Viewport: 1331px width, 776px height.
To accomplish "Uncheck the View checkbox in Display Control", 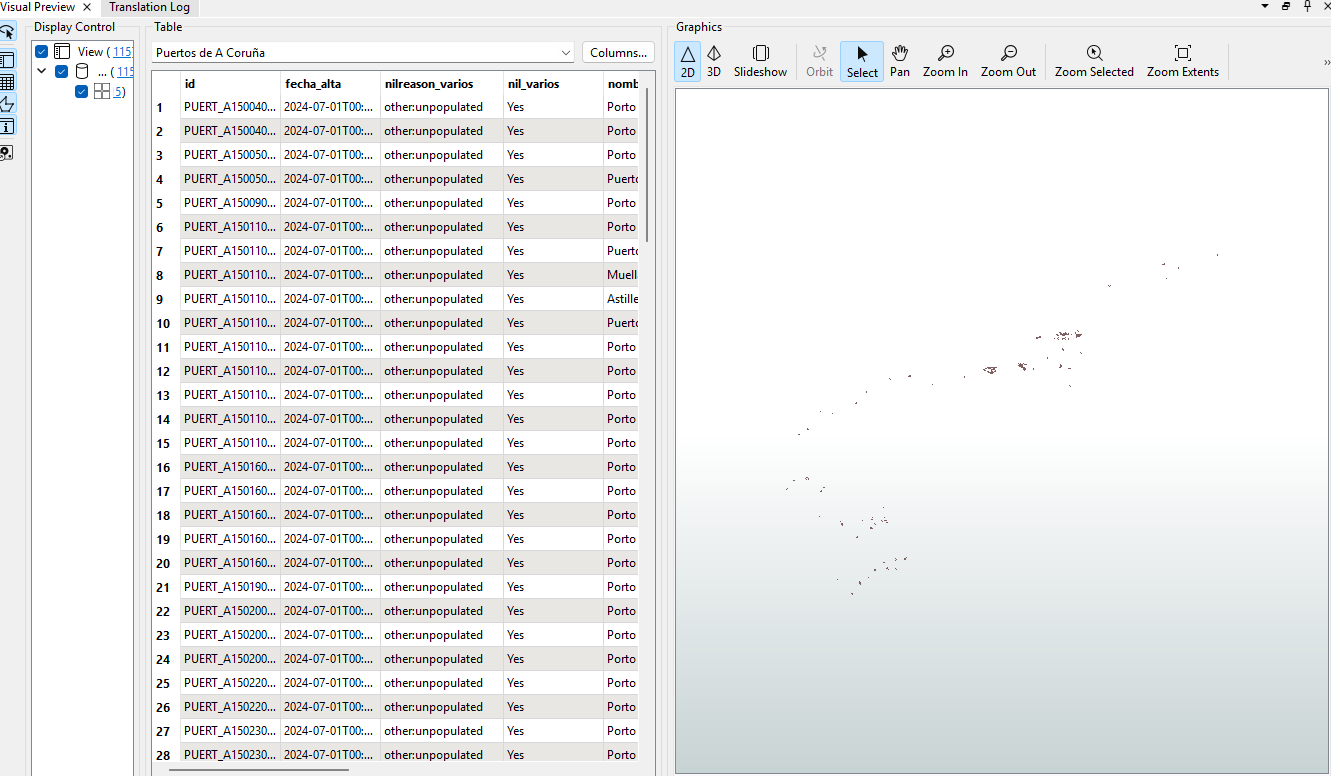I will [42, 51].
